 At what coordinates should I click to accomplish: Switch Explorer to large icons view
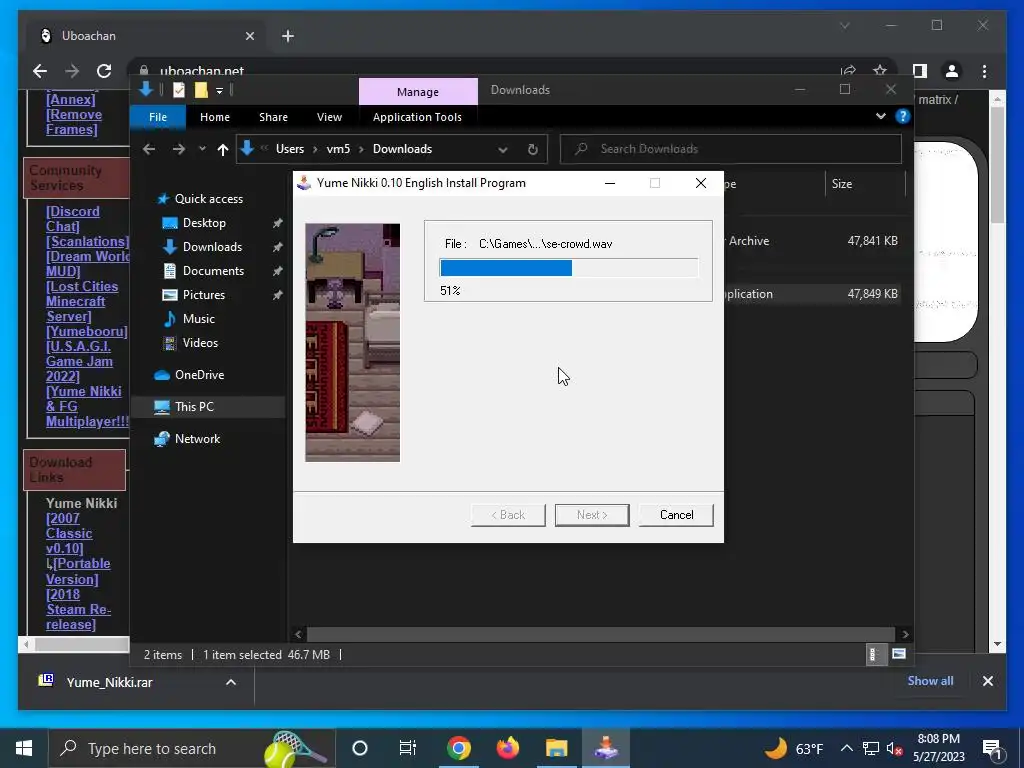click(899, 654)
